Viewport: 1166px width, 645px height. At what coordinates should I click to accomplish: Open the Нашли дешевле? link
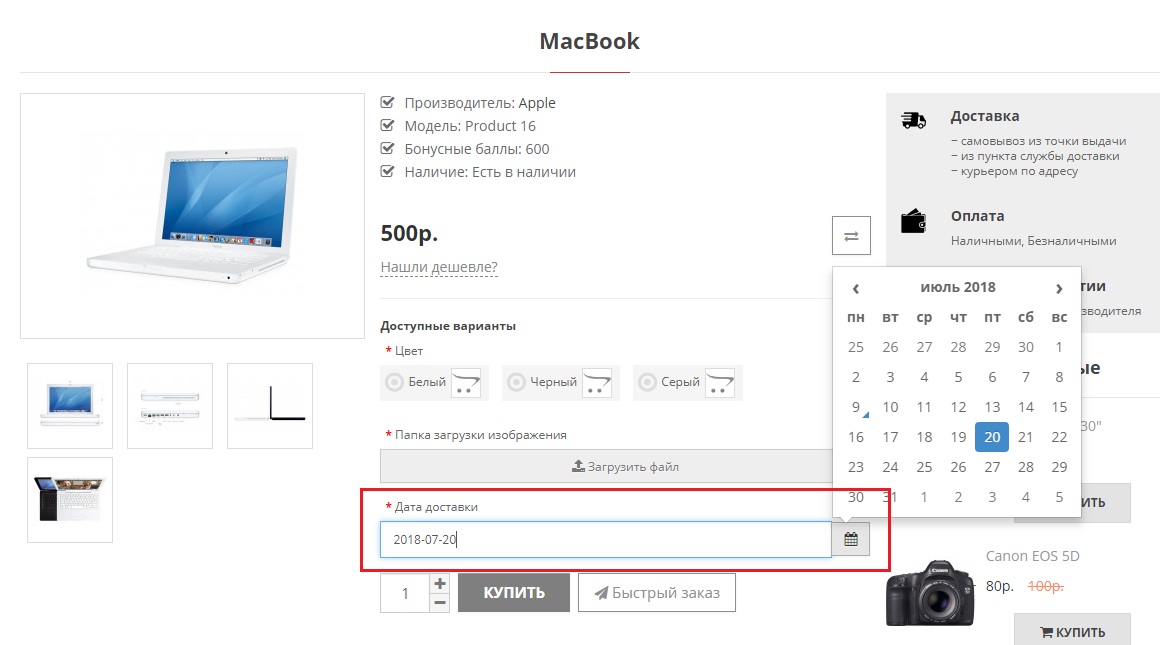(x=439, y=267)
